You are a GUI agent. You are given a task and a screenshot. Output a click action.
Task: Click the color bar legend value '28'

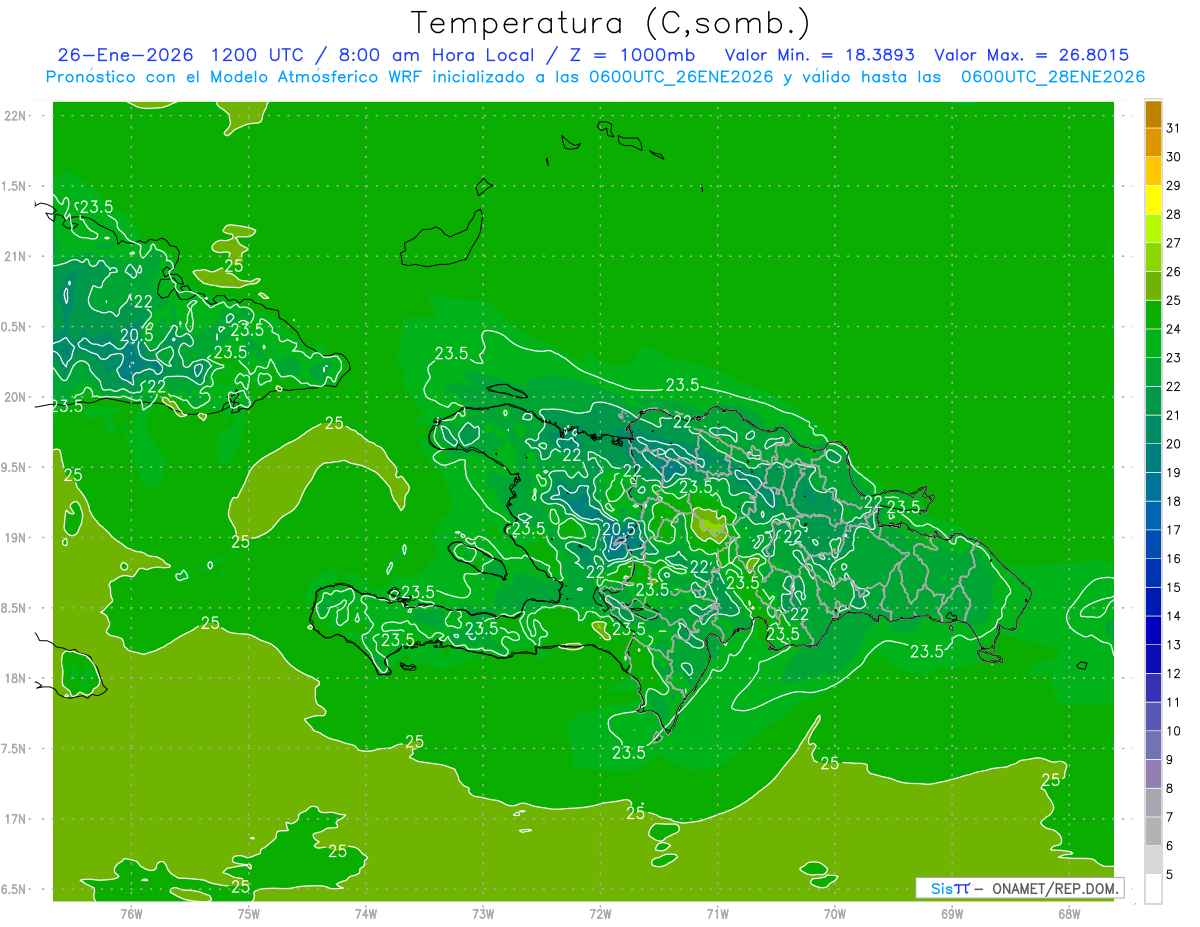point(1173,214)
